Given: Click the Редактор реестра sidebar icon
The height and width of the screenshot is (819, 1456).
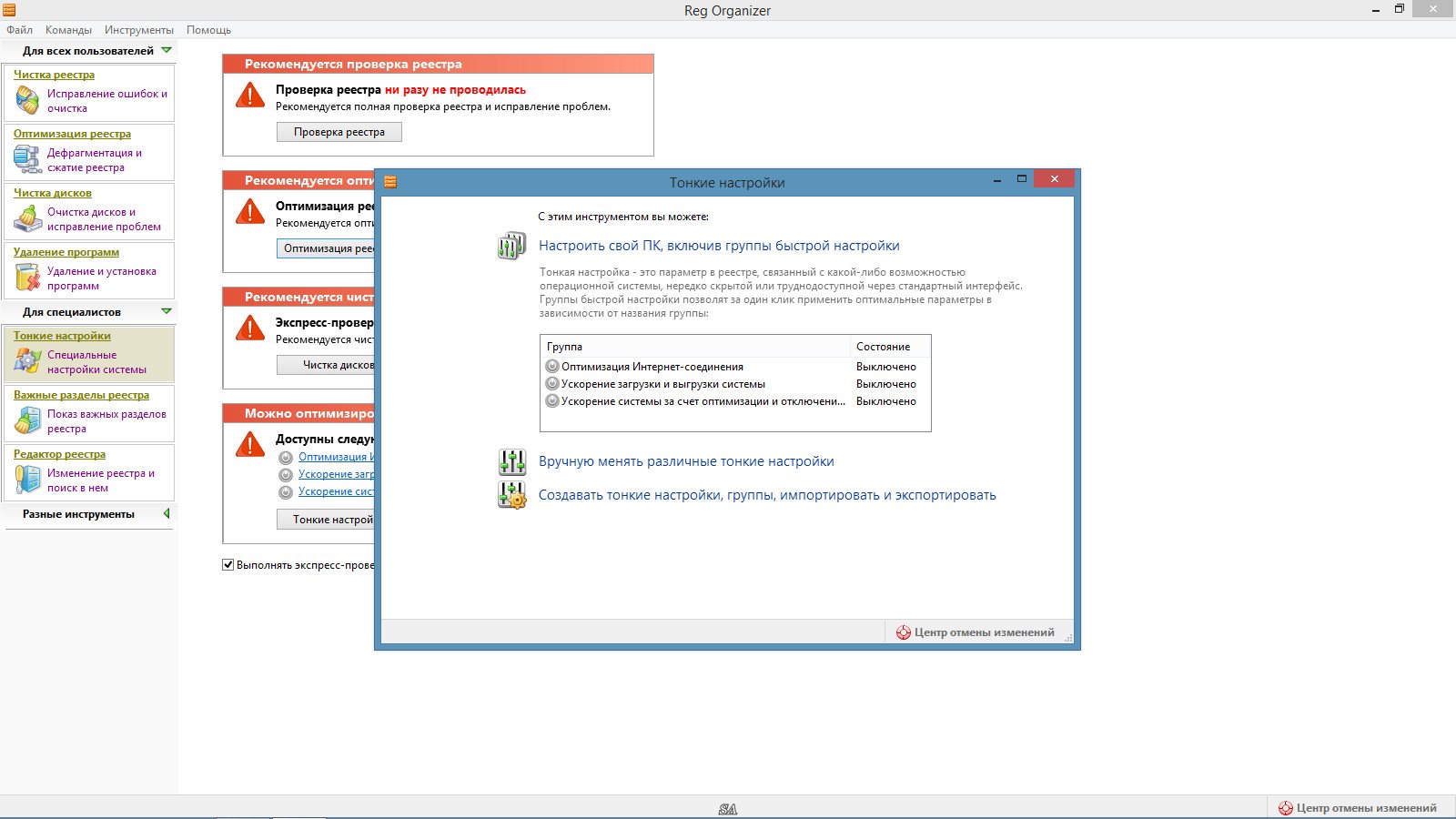Looking at the screenshot, I should point(27,480).
